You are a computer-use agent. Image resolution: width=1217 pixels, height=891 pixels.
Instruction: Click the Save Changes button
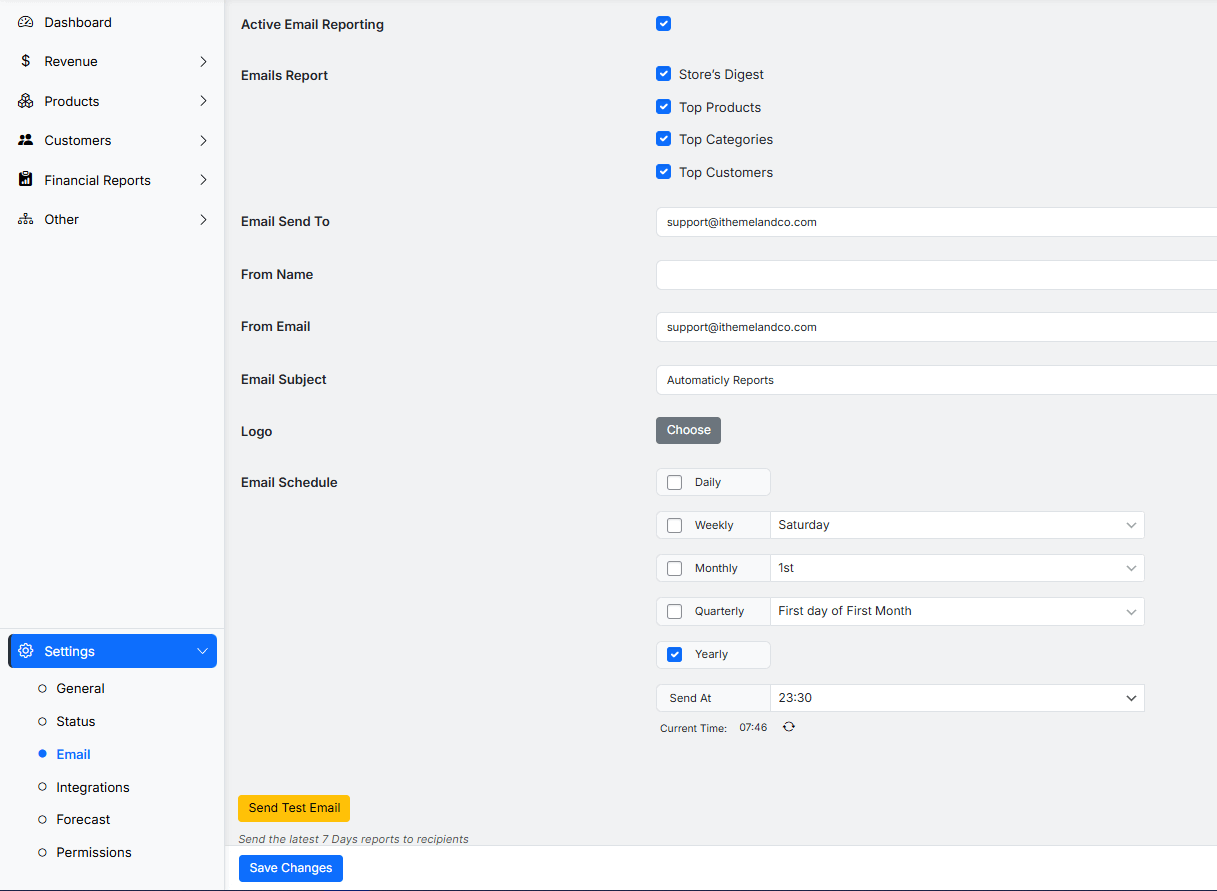pyautogui.click(x=290, y=868)
